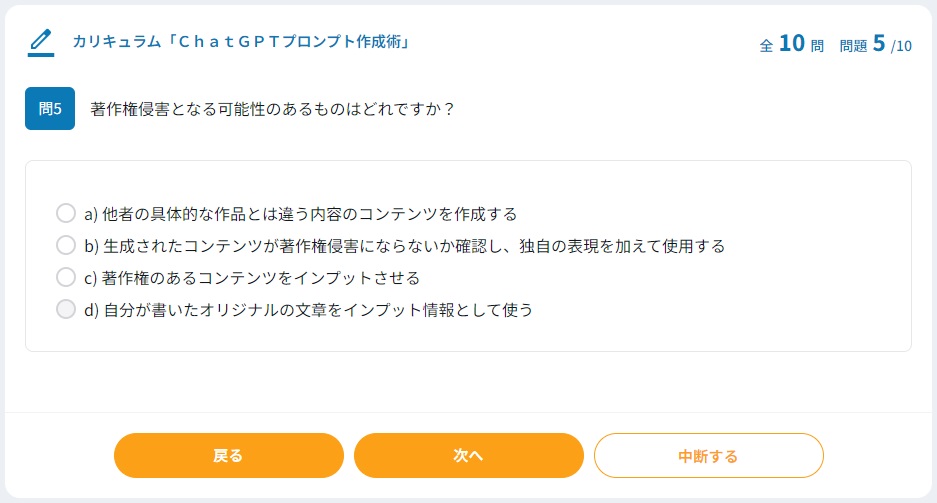Click the curriculum title ChatGPTプロンプト作成術
Viewport: 937px width, 503px height.
pyautogui.click(x=243, y=42)
